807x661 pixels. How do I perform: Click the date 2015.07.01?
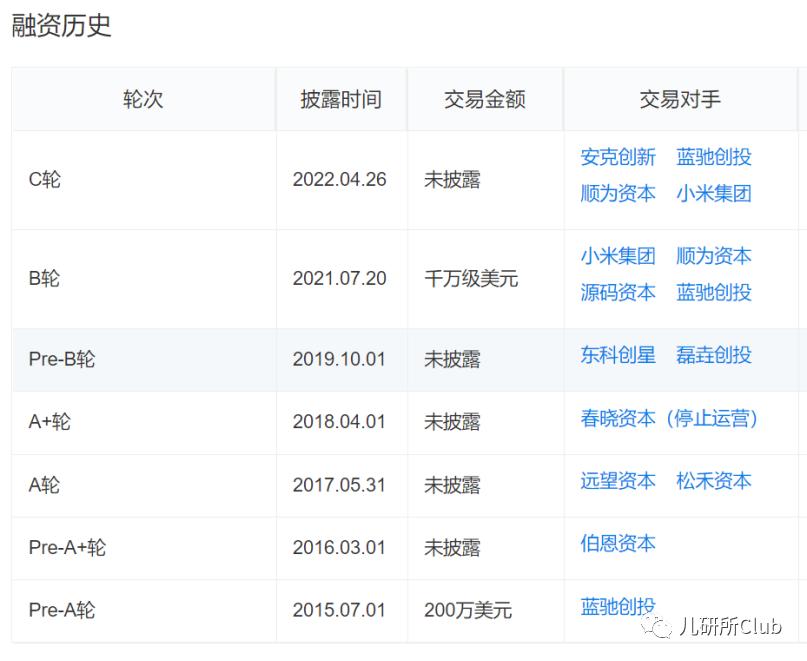coord(339,611)
